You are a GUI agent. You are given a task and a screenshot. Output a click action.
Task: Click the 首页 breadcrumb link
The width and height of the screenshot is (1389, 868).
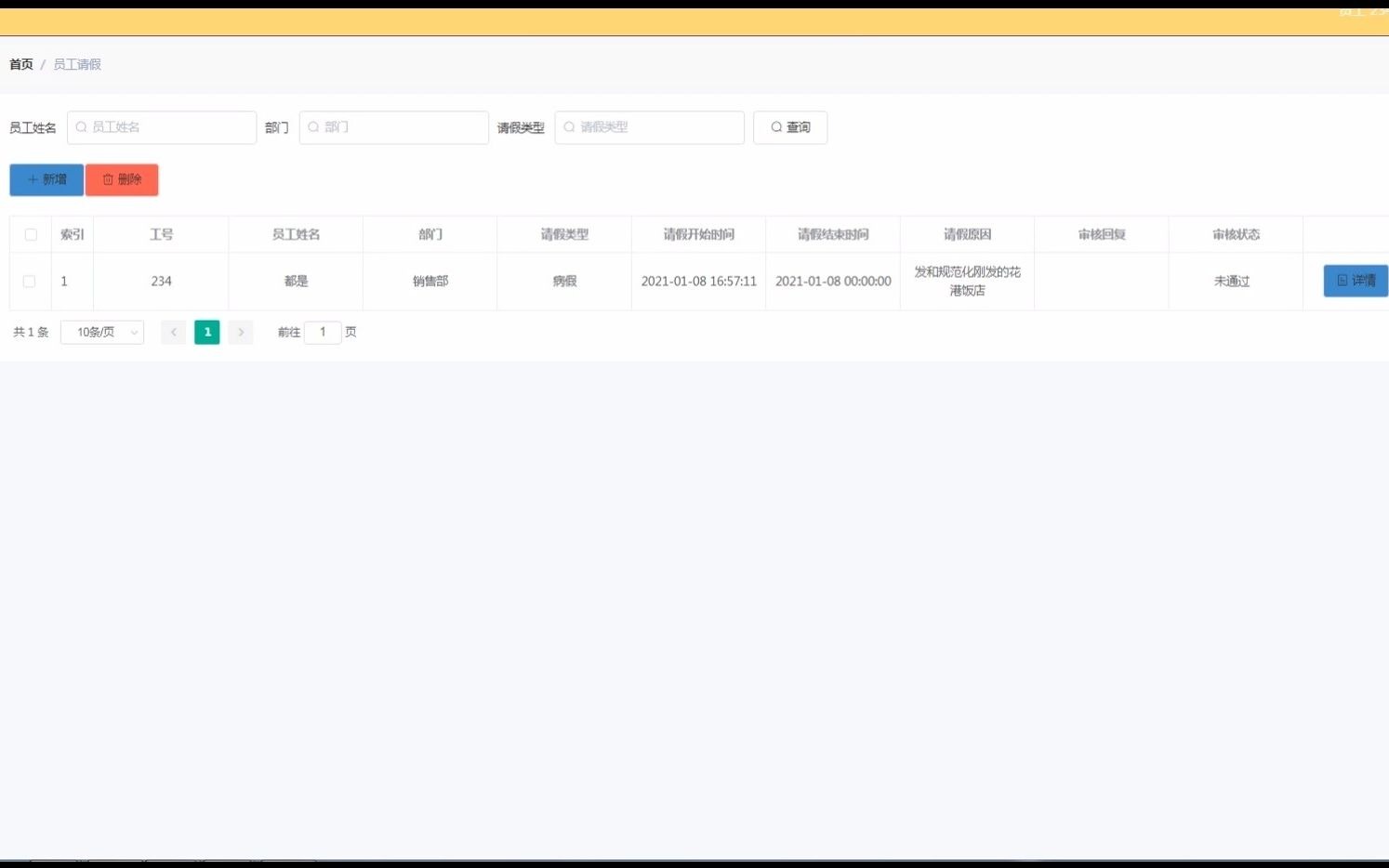click(x=21, y=64)
